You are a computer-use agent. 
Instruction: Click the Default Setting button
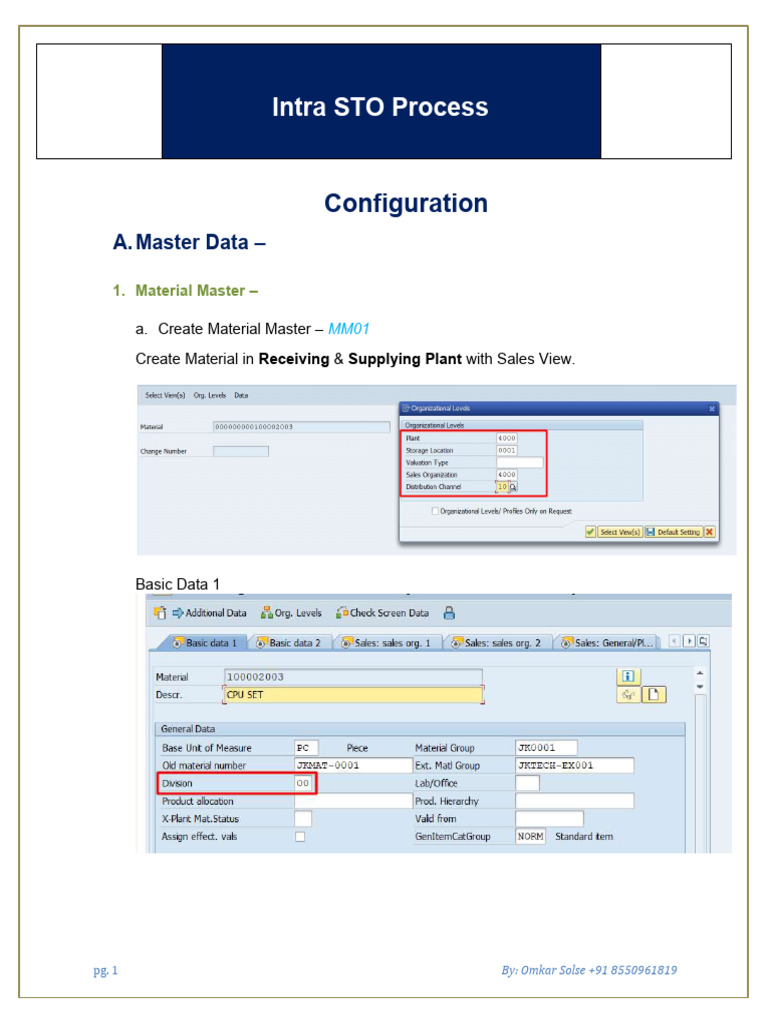pos(673,532)
